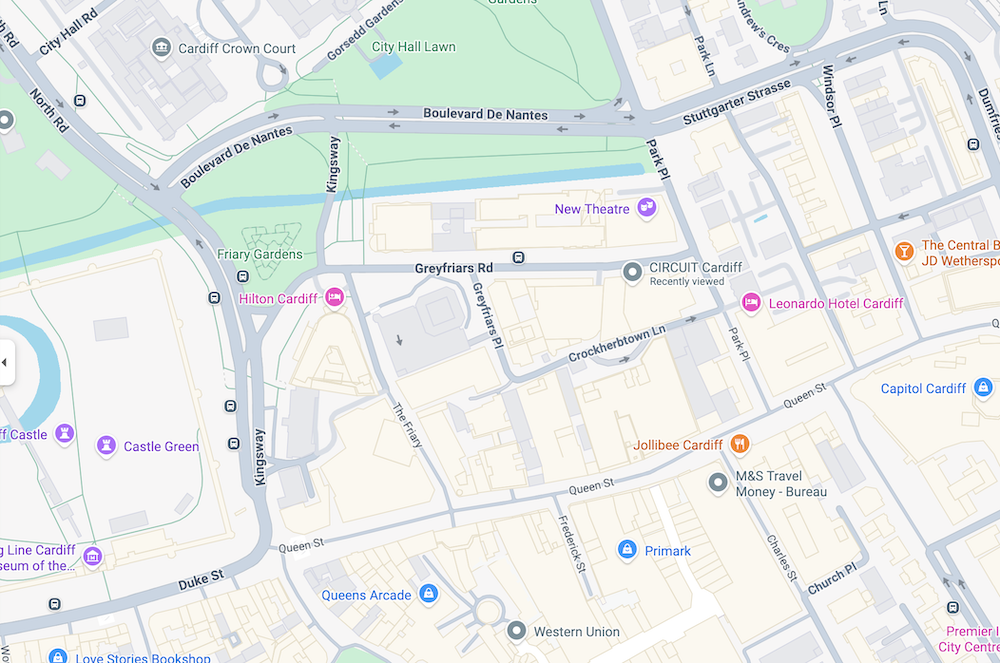Select the Hilton Cardiff hotel pin

pyautogui.click(x=334, y=297)
